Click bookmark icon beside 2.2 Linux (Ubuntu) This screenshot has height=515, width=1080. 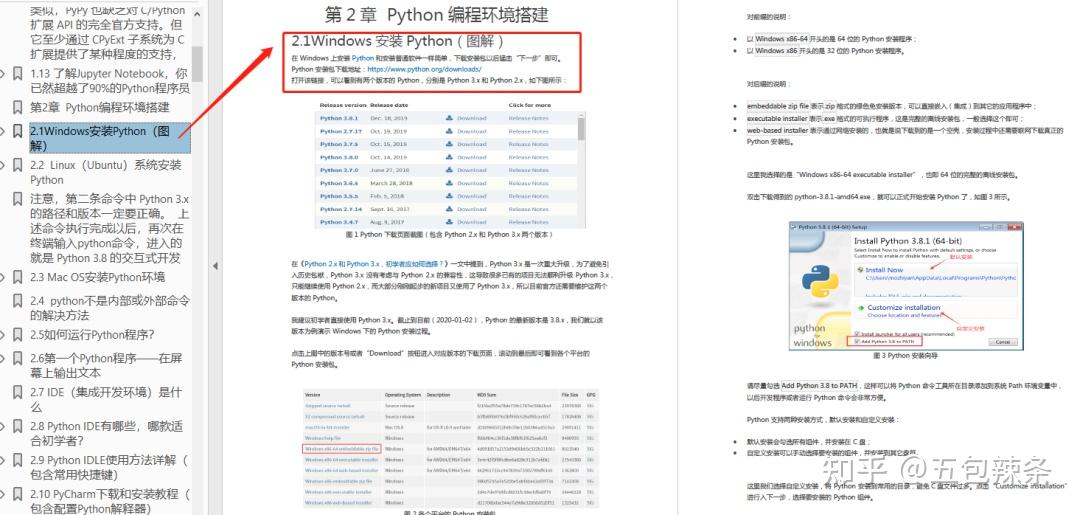pyautogui.click(x=17, y=165)
